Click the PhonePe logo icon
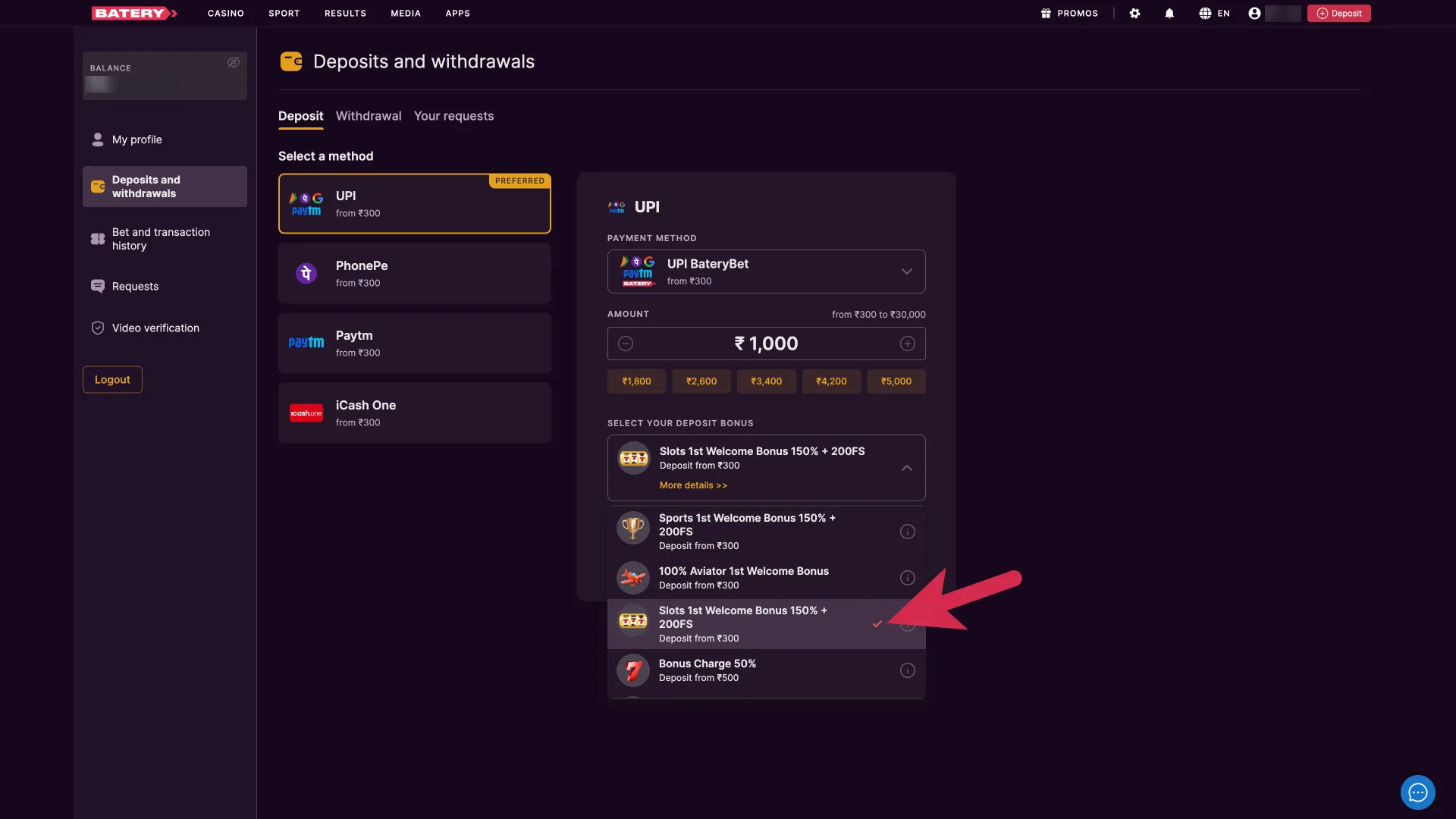The image size is (1456, 819). pyautogui.click(x=306, y=273)
